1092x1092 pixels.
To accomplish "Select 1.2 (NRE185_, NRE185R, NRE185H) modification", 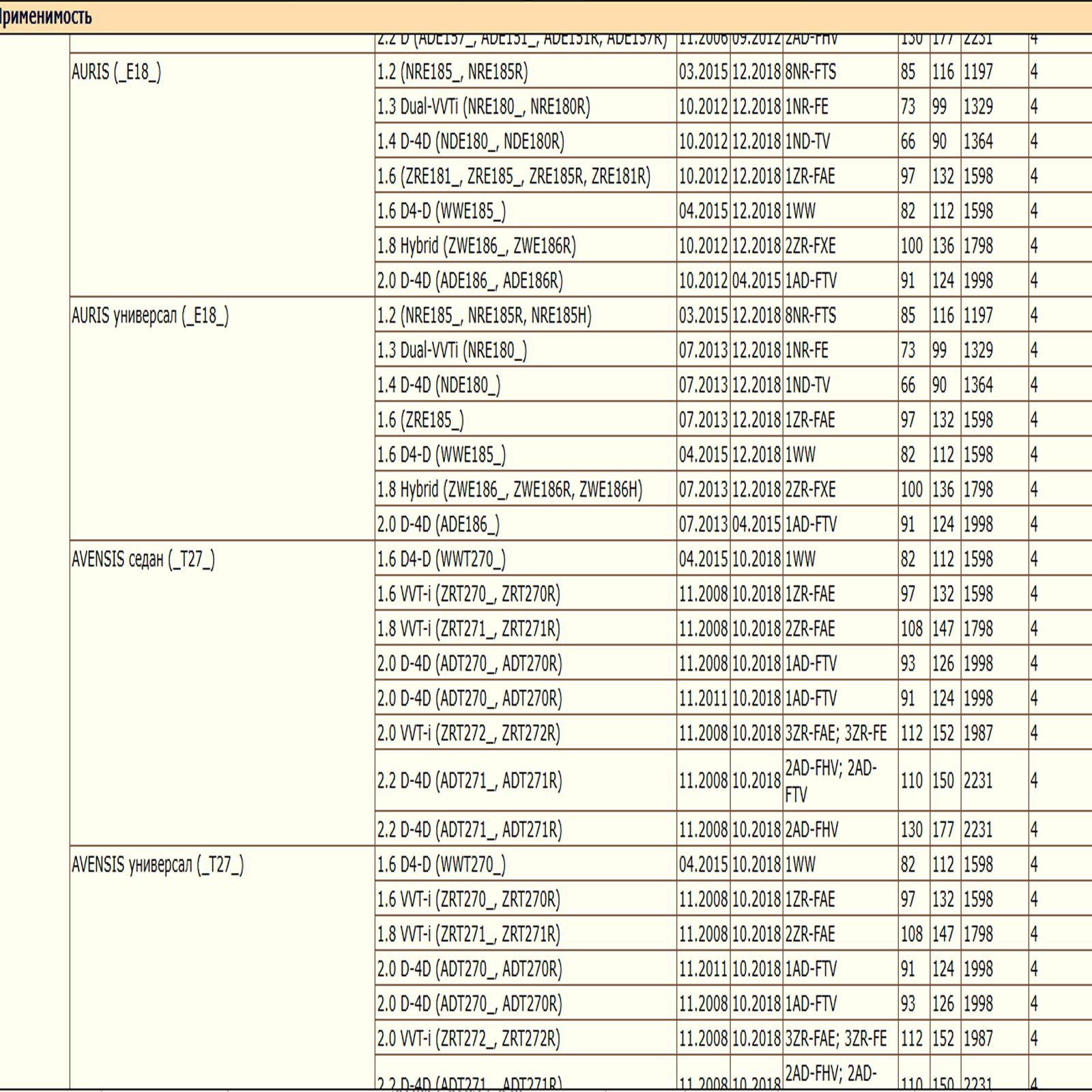I will point(485,316).
